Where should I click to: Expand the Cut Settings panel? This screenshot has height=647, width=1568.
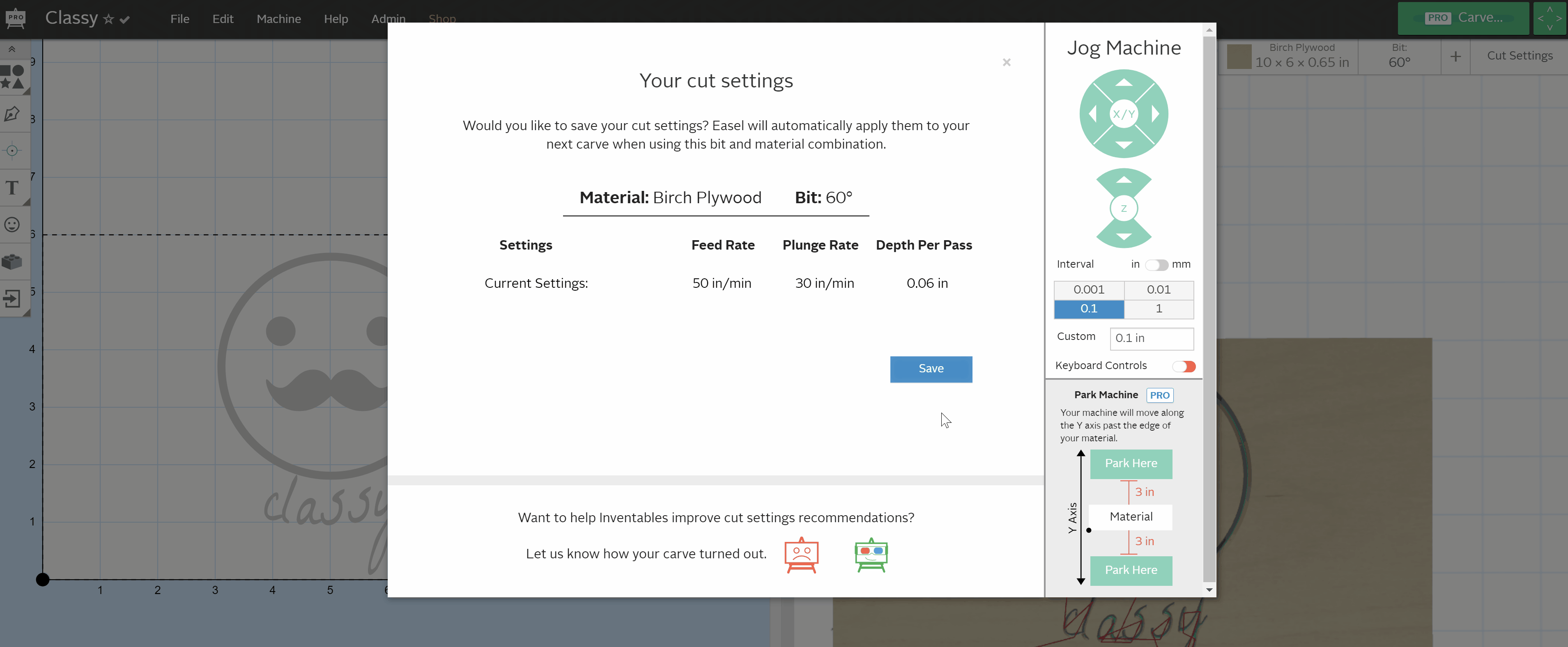1519,56
